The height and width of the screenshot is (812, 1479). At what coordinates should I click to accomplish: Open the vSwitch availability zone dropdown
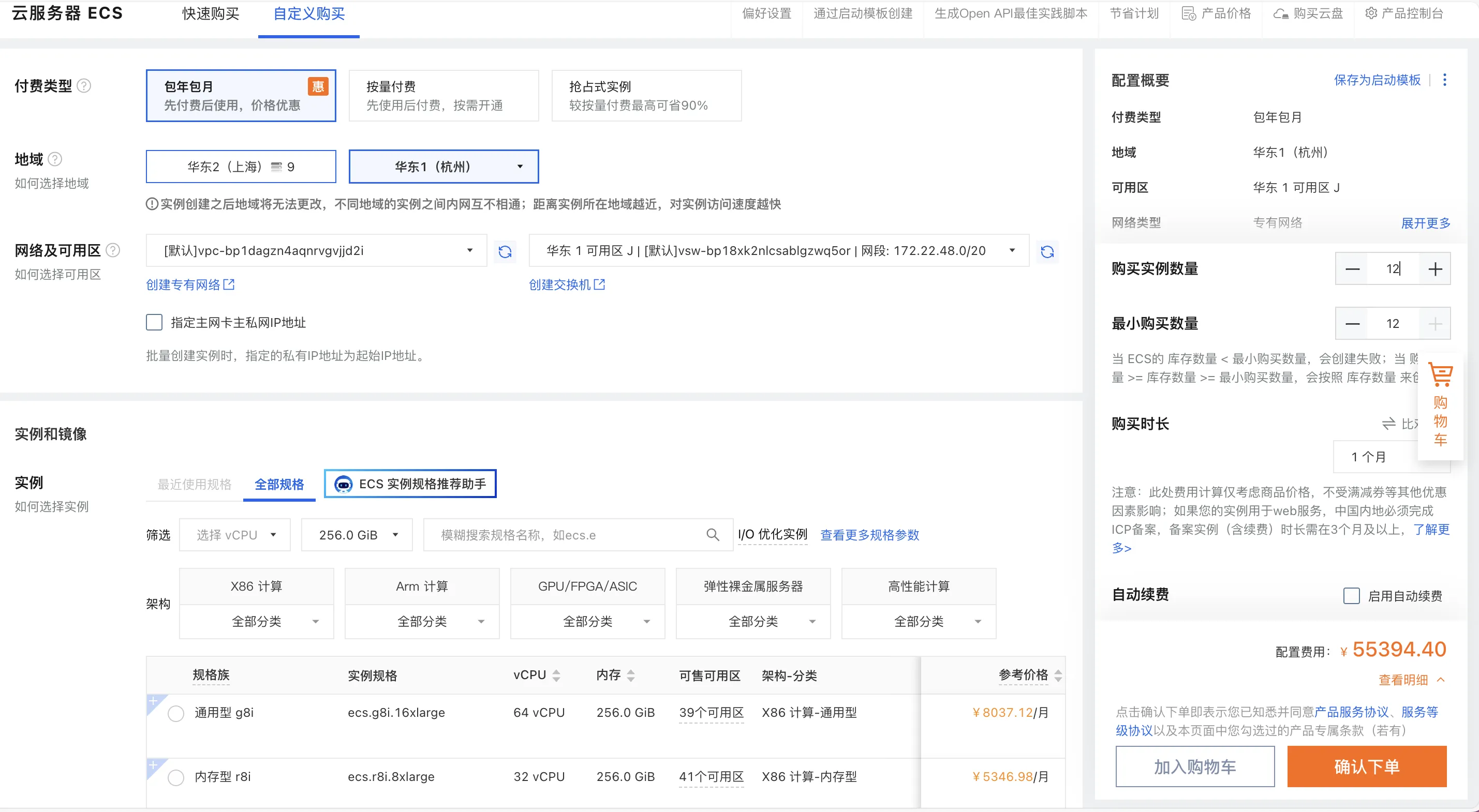[x=778, y=250]
